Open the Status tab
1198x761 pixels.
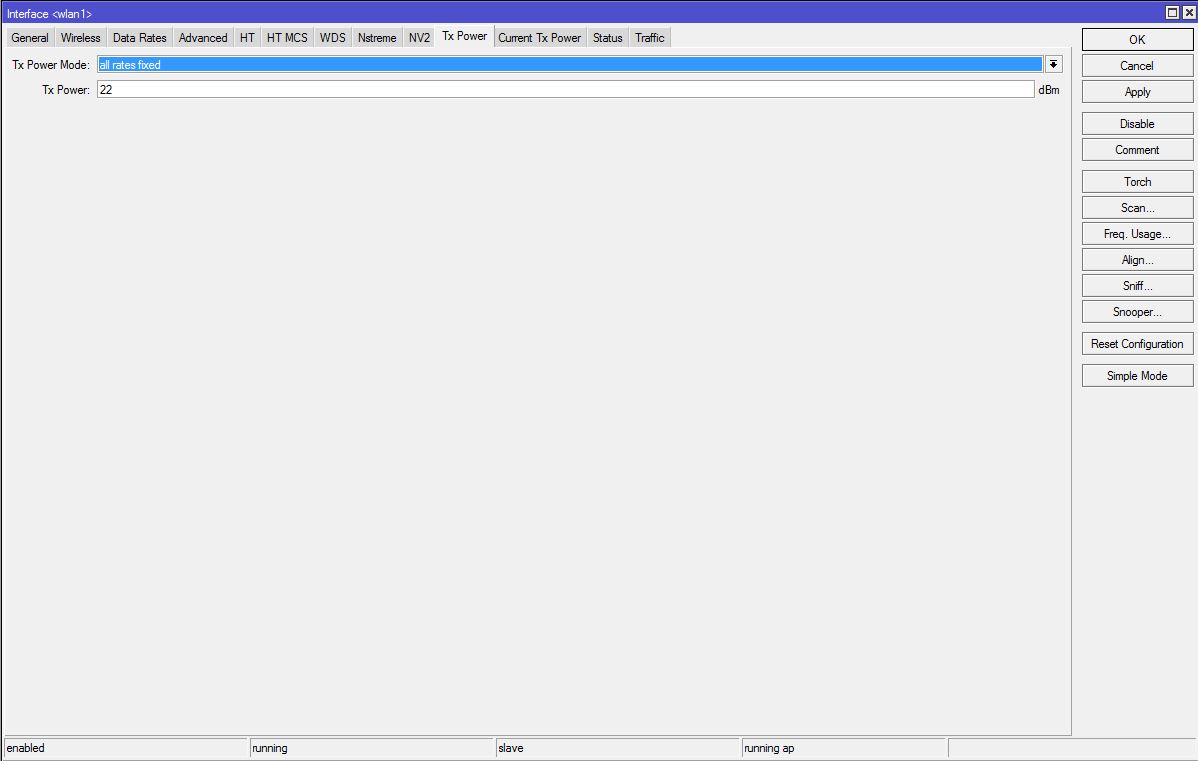pos(607,38)
